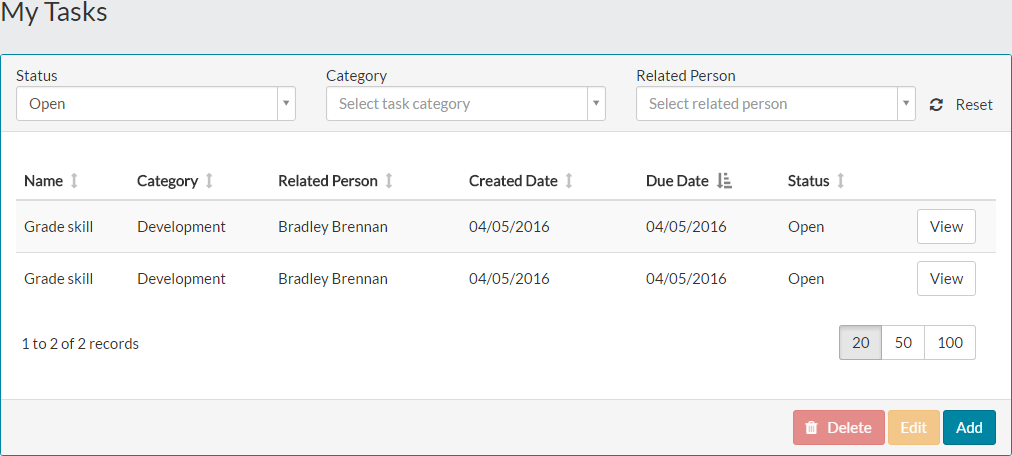Toggle the Due Date sort order icon
Screen dimensions: 1012x456
(x=725, y=181)
